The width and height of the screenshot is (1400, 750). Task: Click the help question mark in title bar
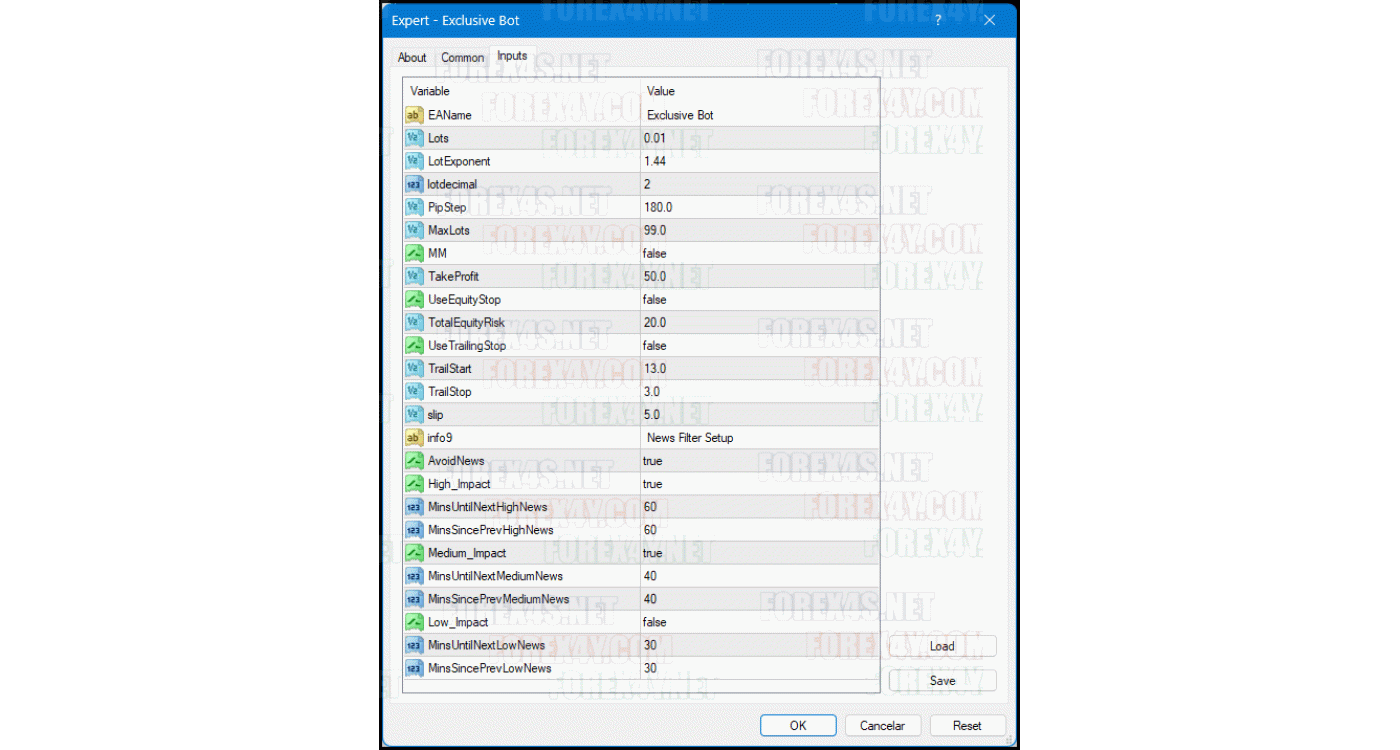point(938,20)
